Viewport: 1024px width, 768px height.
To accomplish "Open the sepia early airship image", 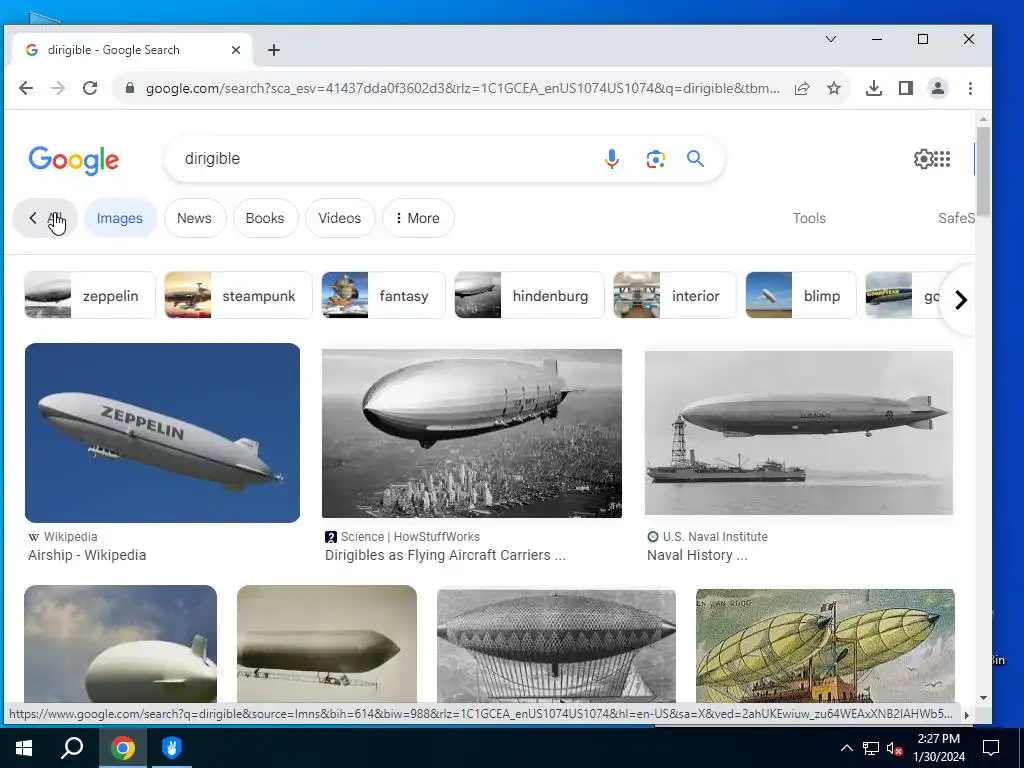I will [327, 644].
